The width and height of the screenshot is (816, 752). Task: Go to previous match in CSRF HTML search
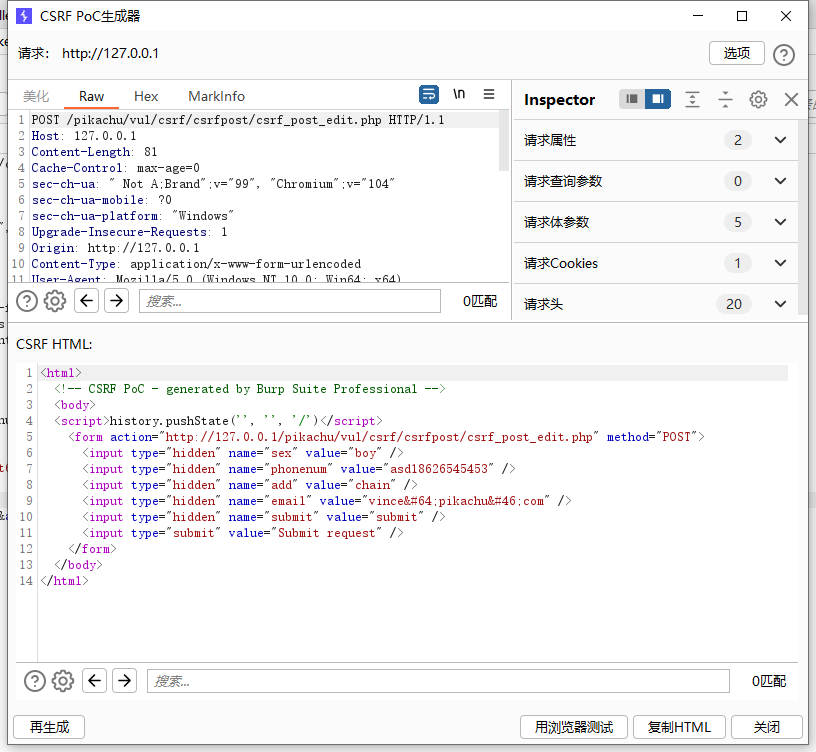[x=94, y=681]
